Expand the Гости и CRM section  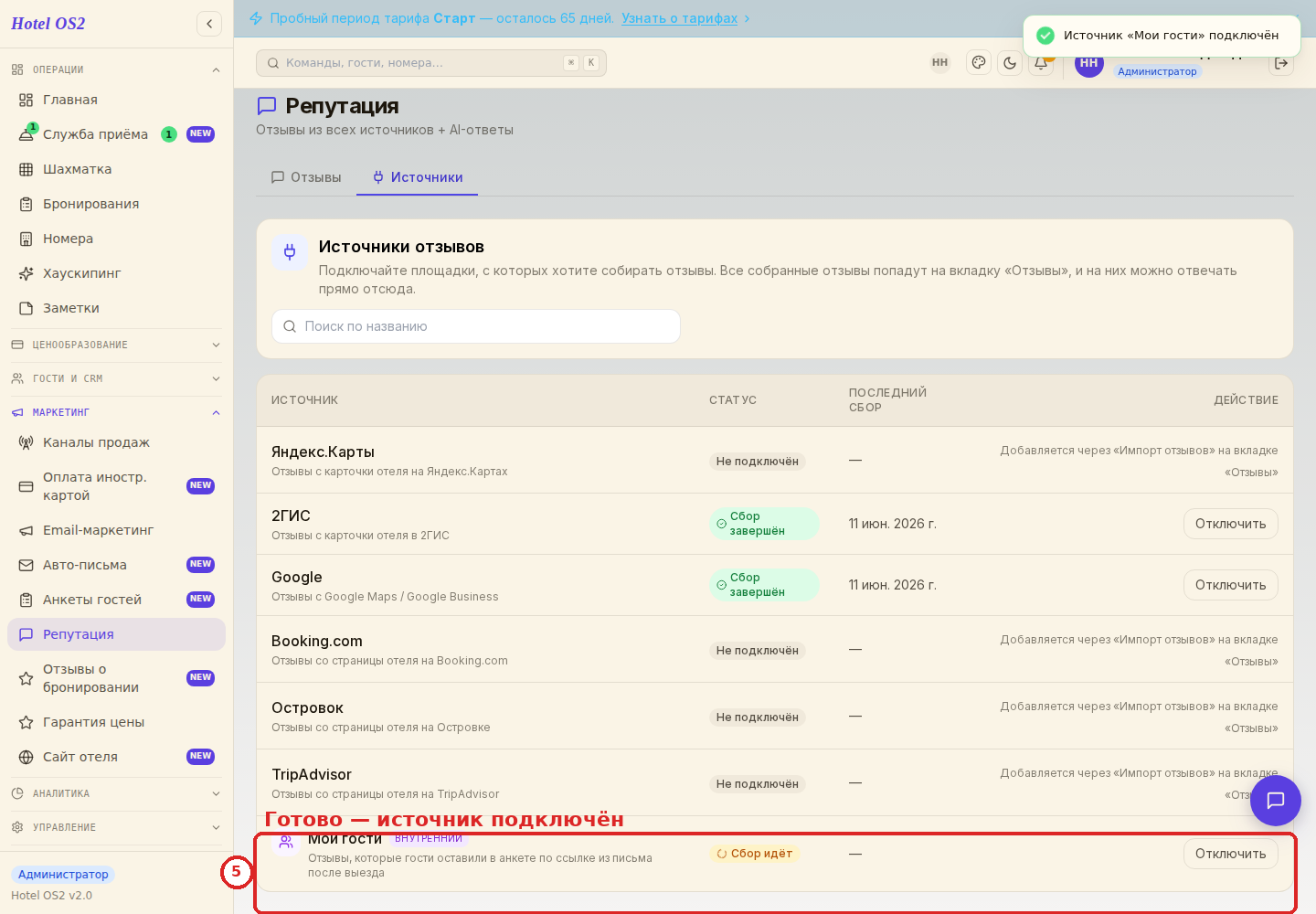(116, 378)
